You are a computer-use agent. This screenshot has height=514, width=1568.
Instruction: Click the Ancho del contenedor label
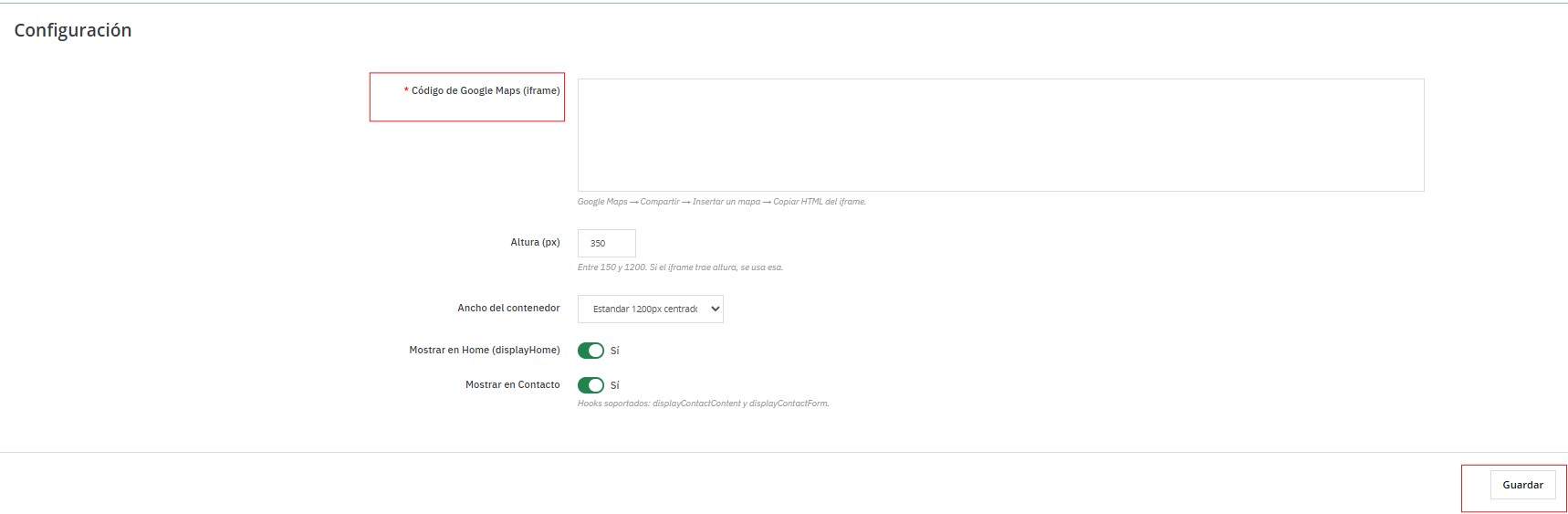(x=508, y=309)
